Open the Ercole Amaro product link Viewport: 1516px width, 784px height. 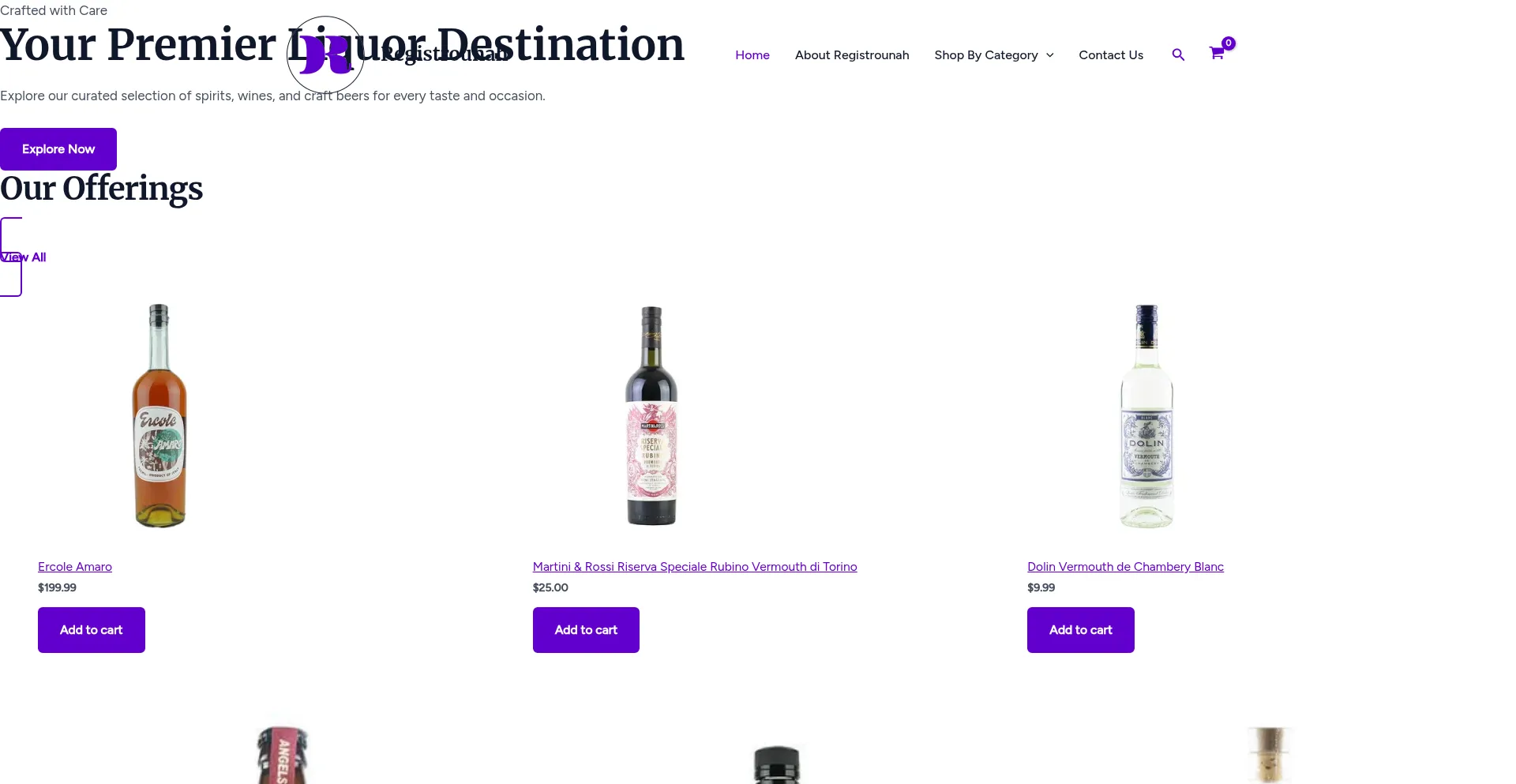[x=75, y=567]
